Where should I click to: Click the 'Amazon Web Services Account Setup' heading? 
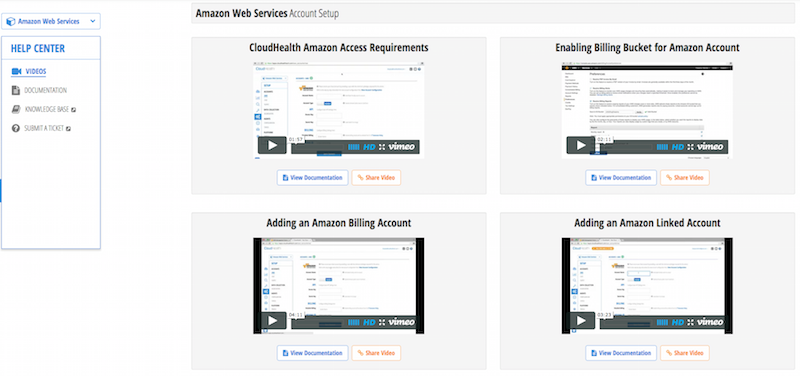click(x=267, y=14)
